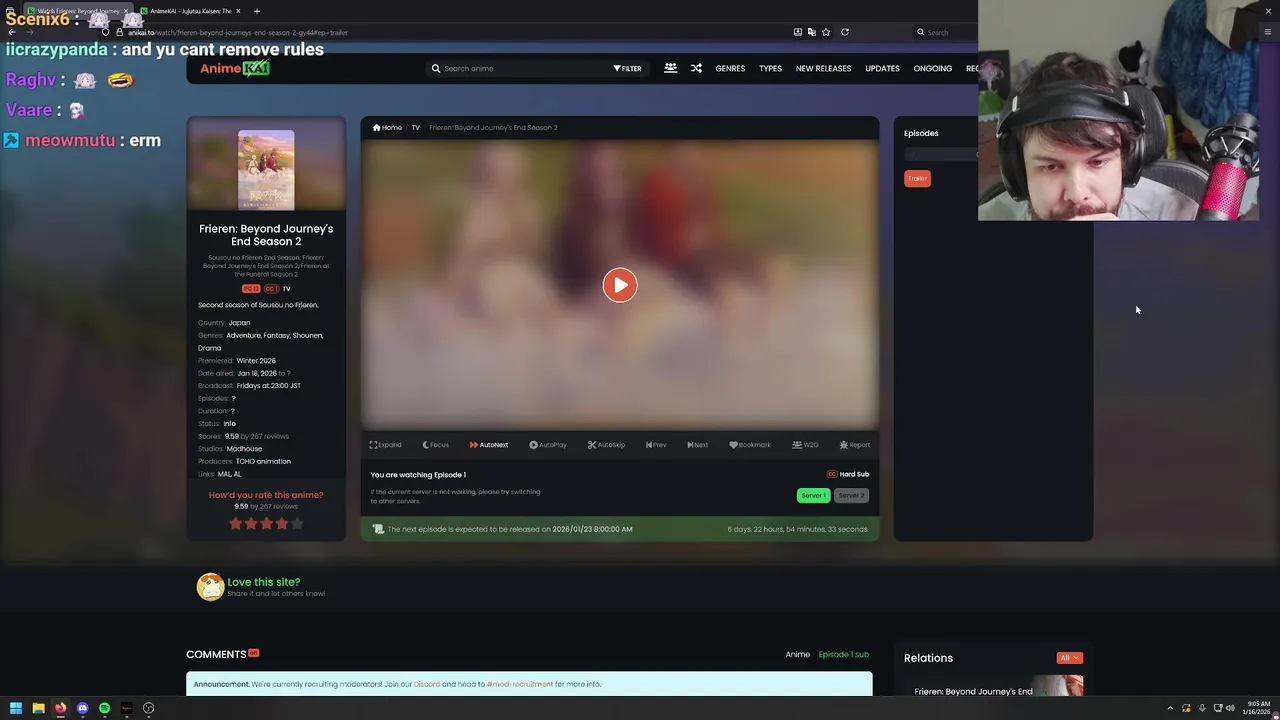Open the watch together users icon

670,68
